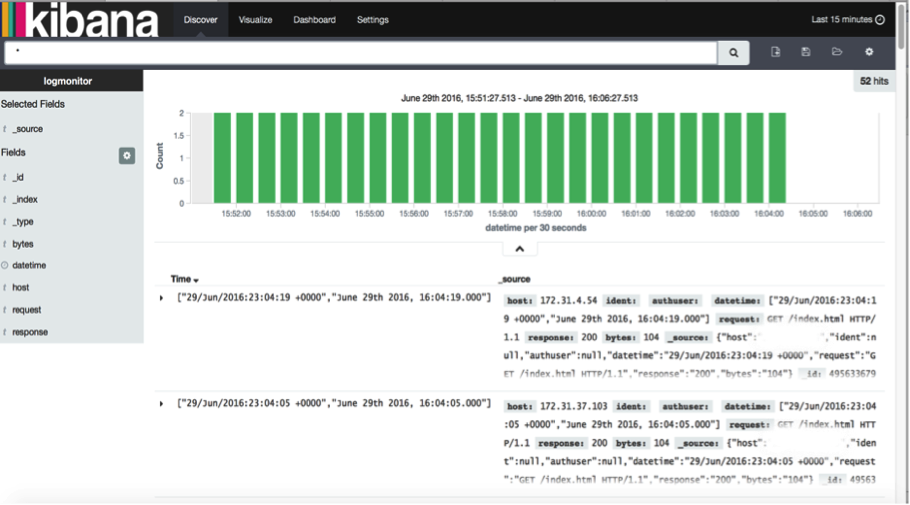Screen dimensions: 910x505
Task: Load a saved search with the folder icon
Action: (x=837, y=52)
